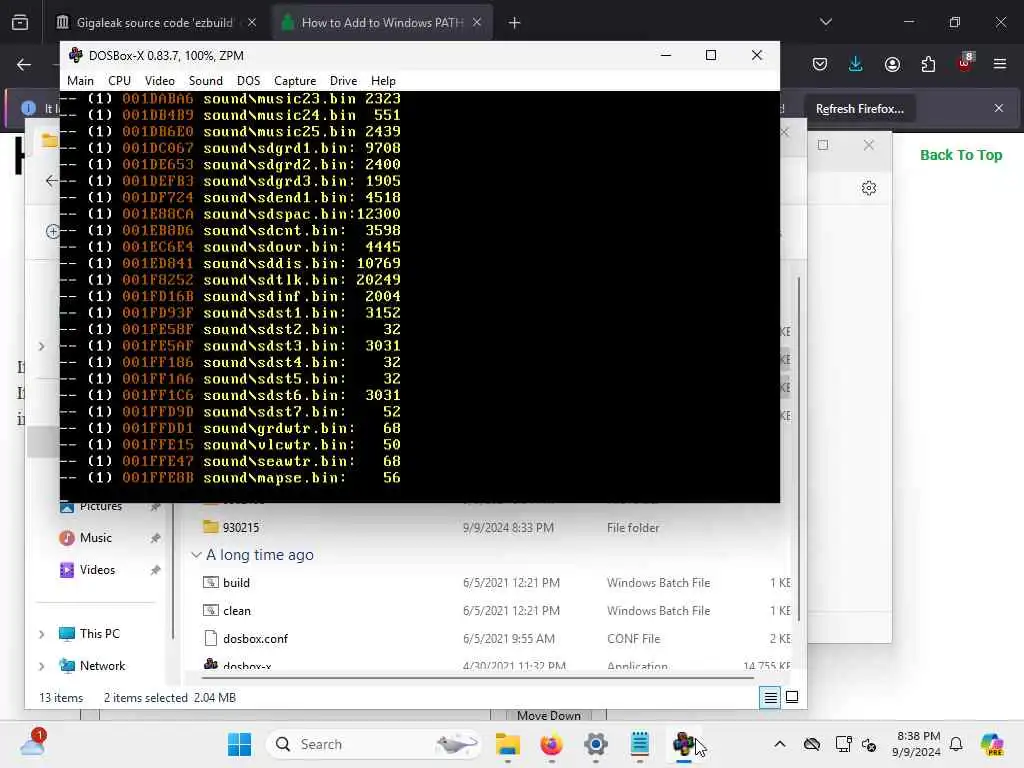This screenshot has height=768, width=1024.
Task: Open the Help menu in DOSBox-X
Action: pos(383,81)
